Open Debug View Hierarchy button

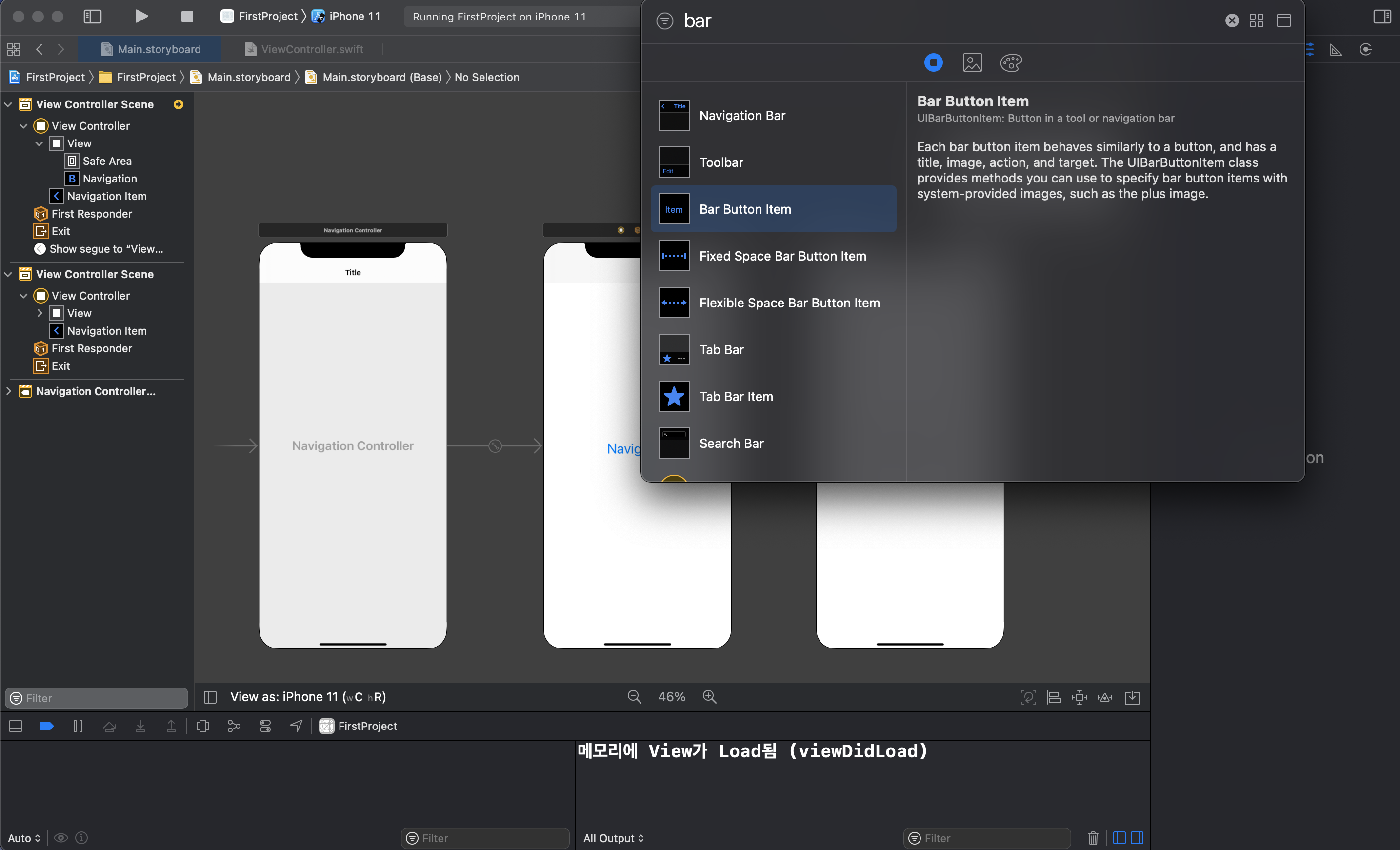(x=202, y=726)
